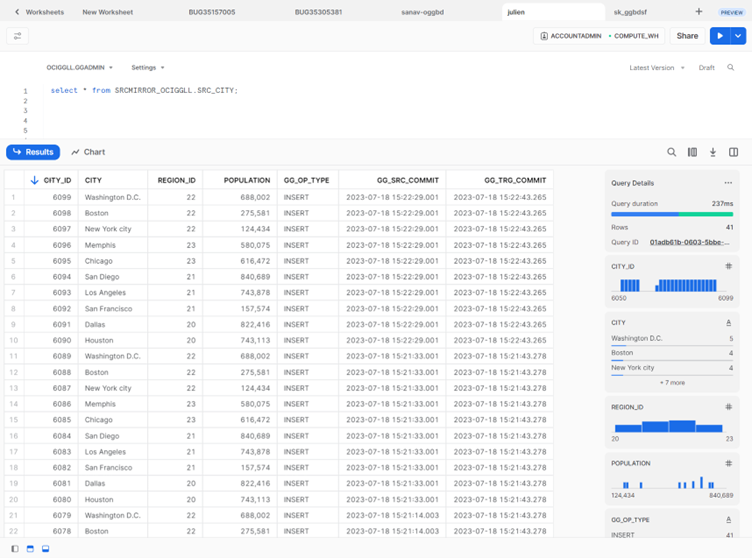Image resolution: width=752 pixels, height=558 pixels.
Task: Toggle the results pane at bottom bar
Action: pyautogui.click(x=45, y=549)
